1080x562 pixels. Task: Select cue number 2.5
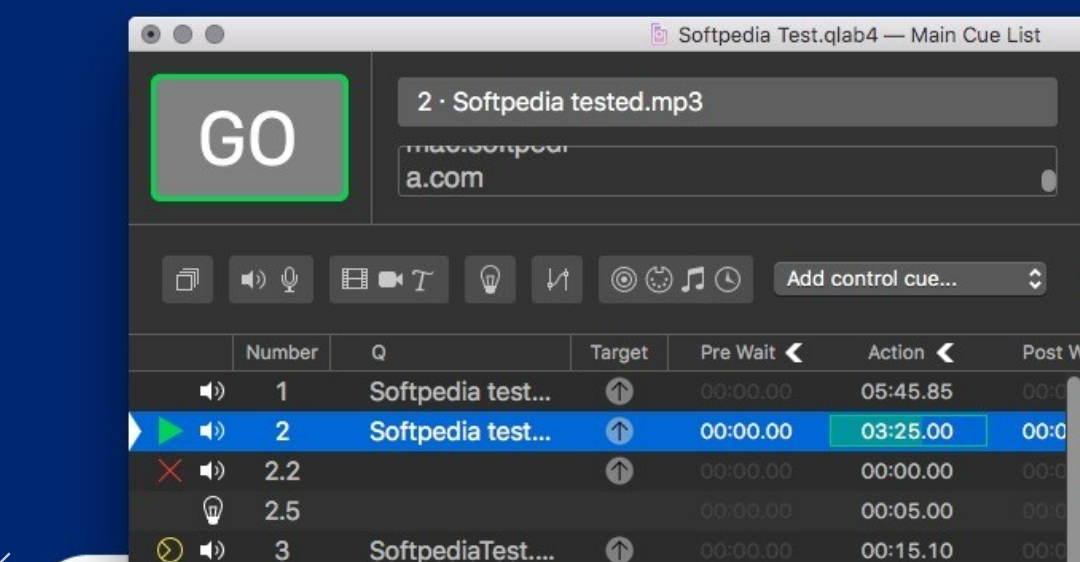tap(282, 511)
